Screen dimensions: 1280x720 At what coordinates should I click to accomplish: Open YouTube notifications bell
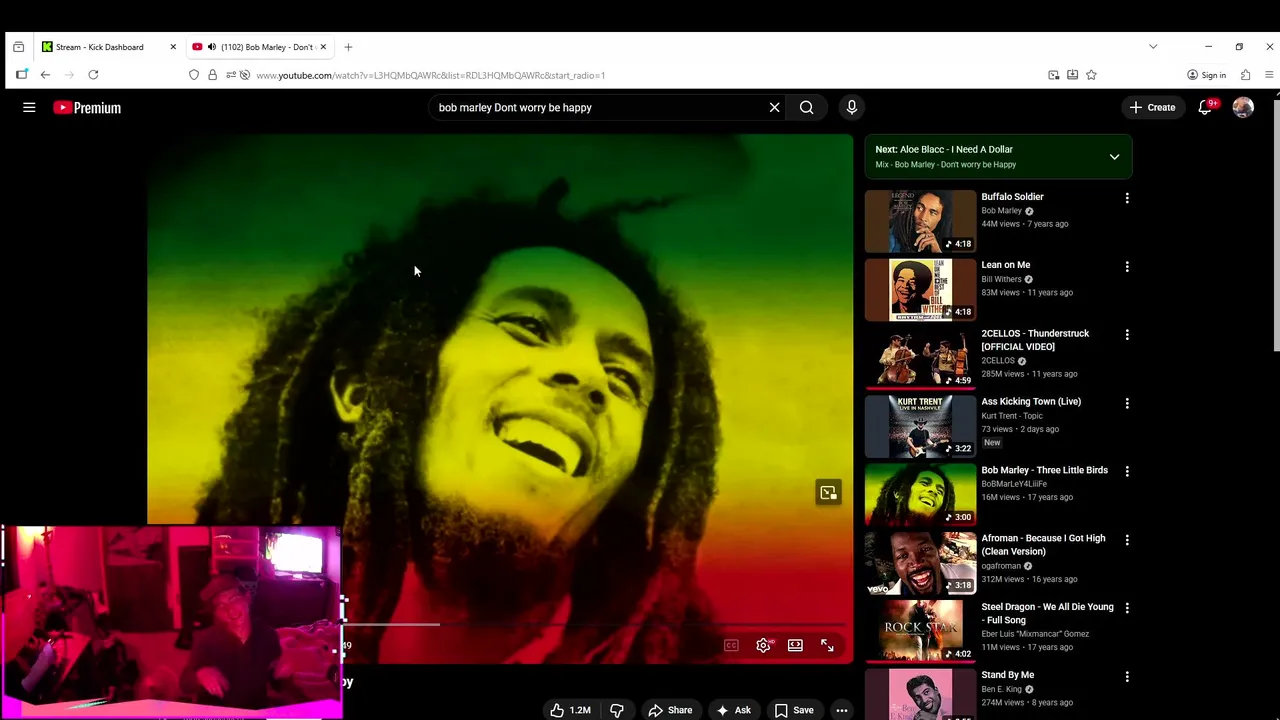point(1205,107)
